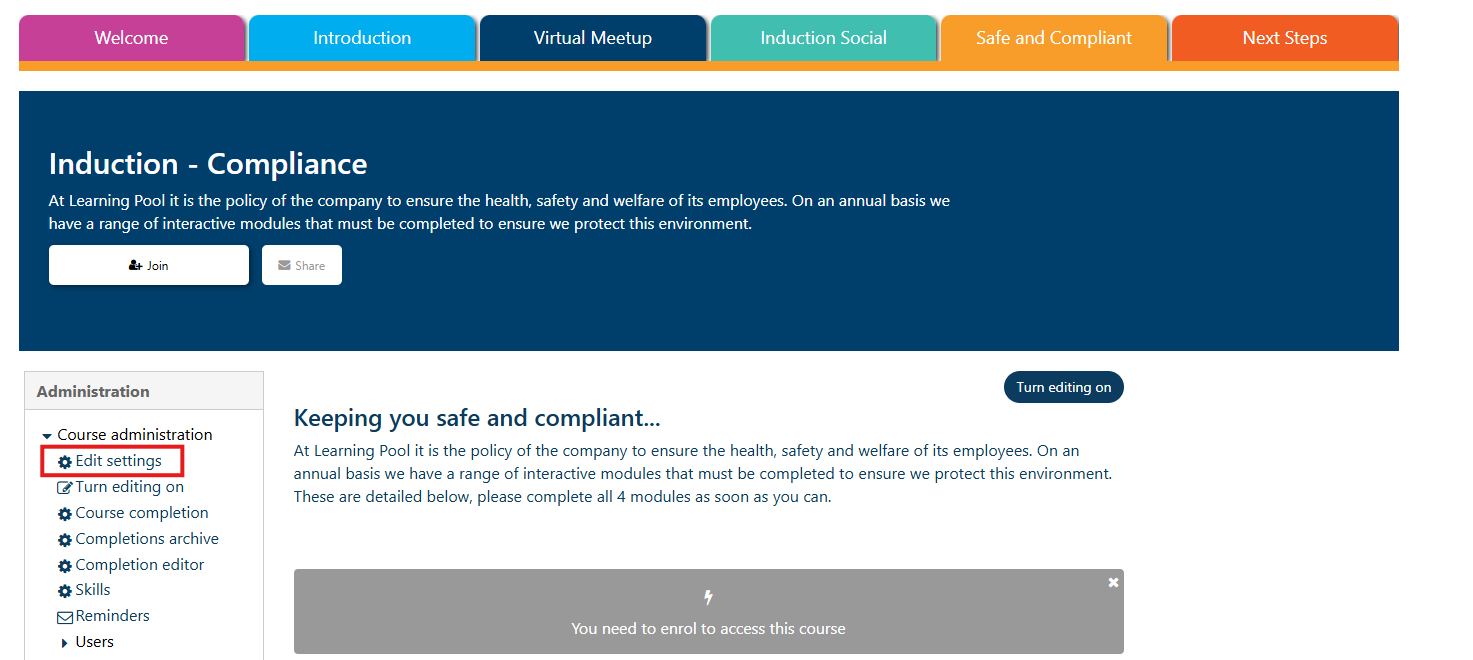Click the pencil icon beside Turn editing on
The height and width of the screenshot is (660, 1473).
tap(65, 488)
